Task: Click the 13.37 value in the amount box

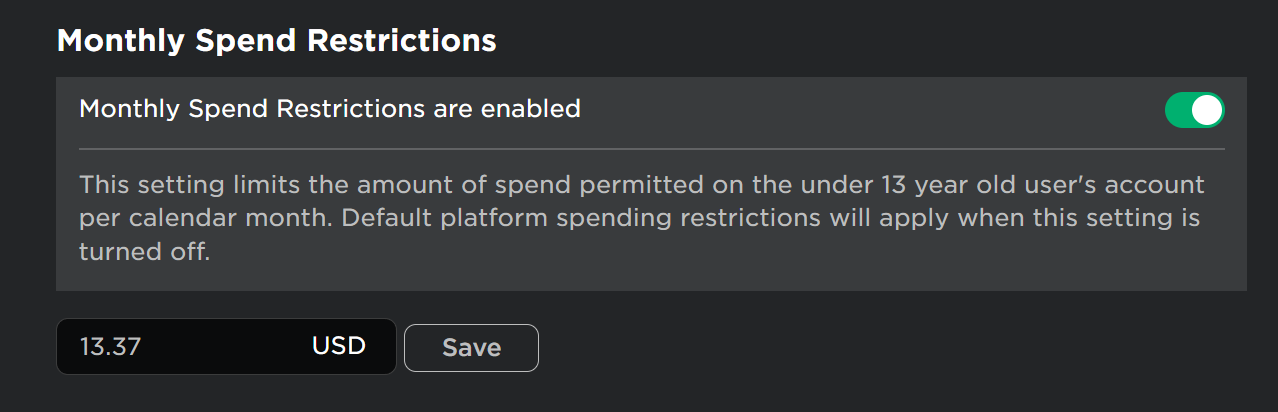Action: [110, 347]
